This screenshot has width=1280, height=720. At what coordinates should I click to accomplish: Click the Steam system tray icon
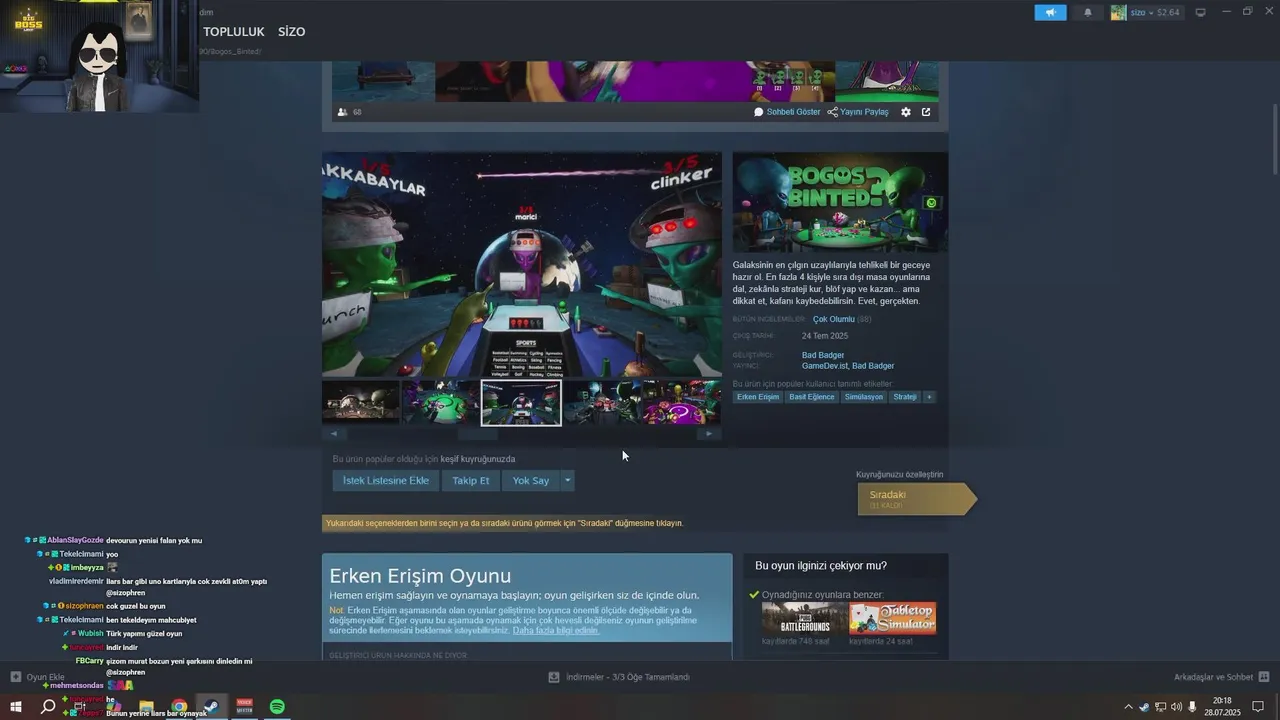click(1144, 707)
